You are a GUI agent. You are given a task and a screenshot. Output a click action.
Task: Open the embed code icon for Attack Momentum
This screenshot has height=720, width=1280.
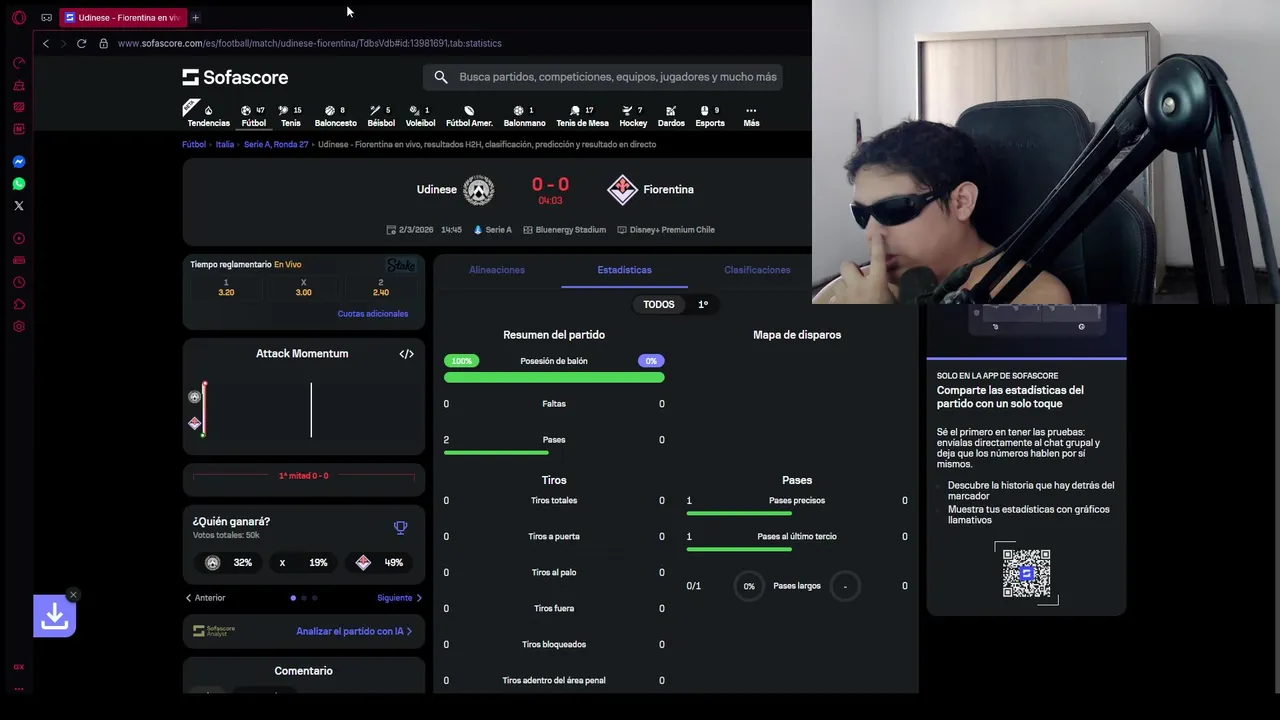406,354
